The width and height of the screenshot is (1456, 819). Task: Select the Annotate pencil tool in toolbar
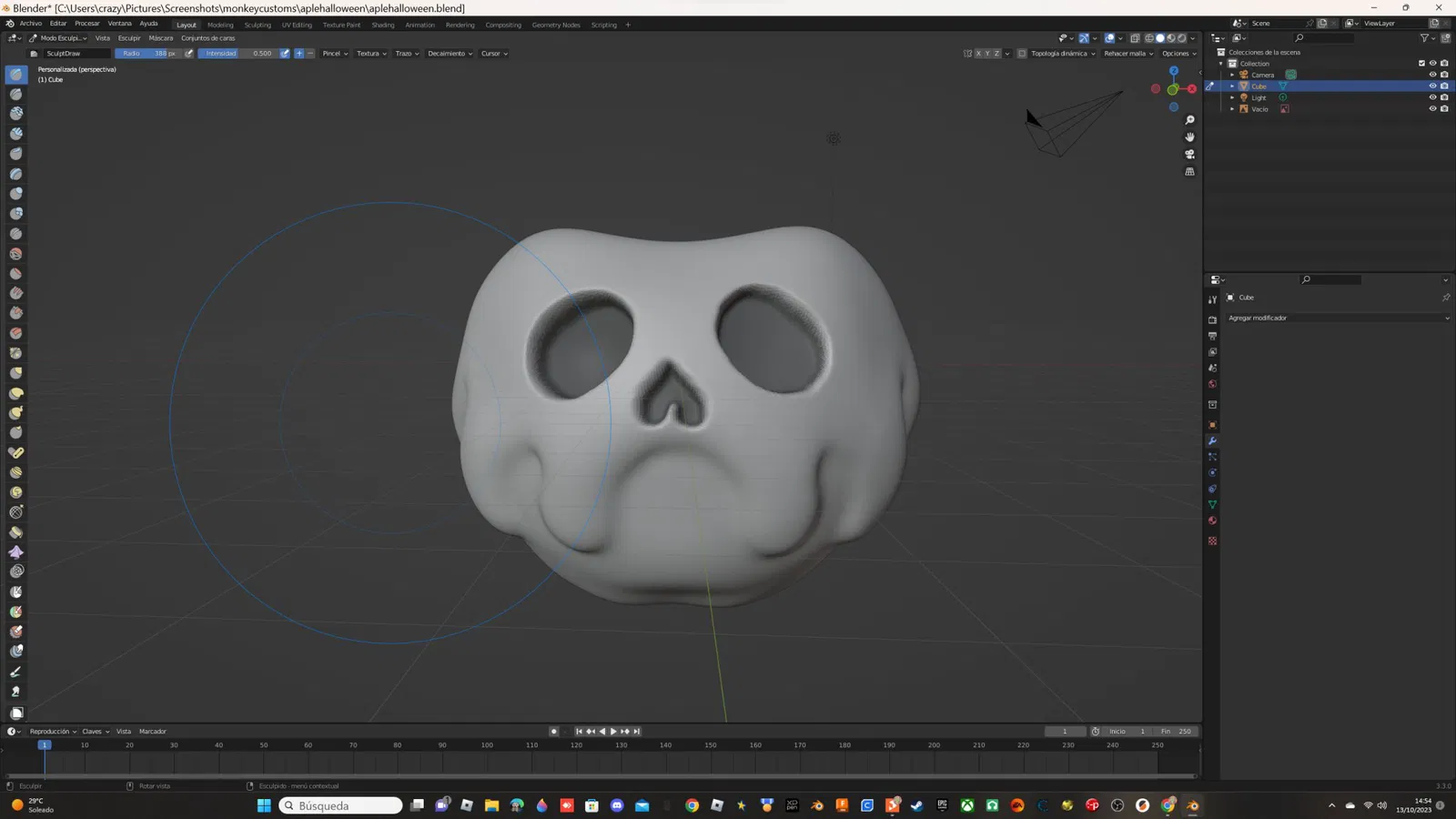click(x=16, y=672)
